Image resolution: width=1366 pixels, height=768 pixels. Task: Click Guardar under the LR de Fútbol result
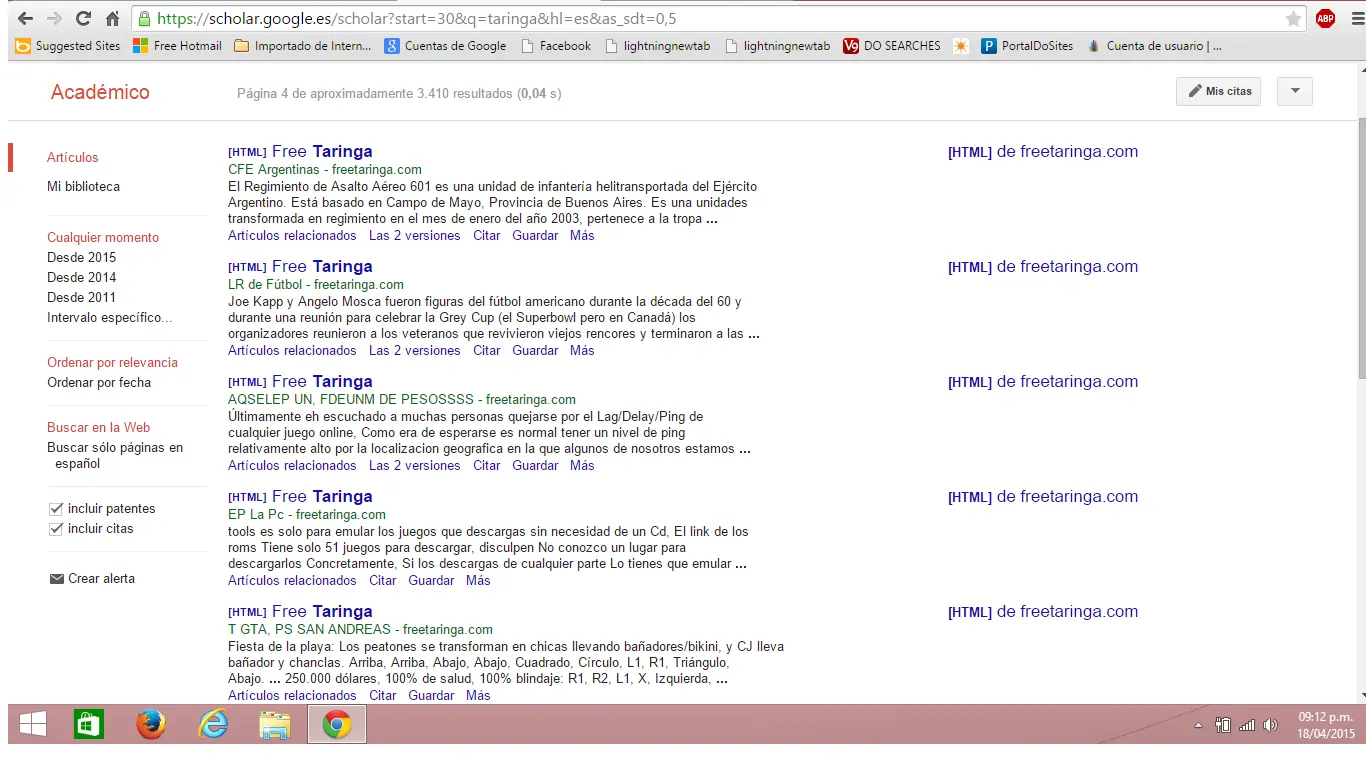pos(535,351)
